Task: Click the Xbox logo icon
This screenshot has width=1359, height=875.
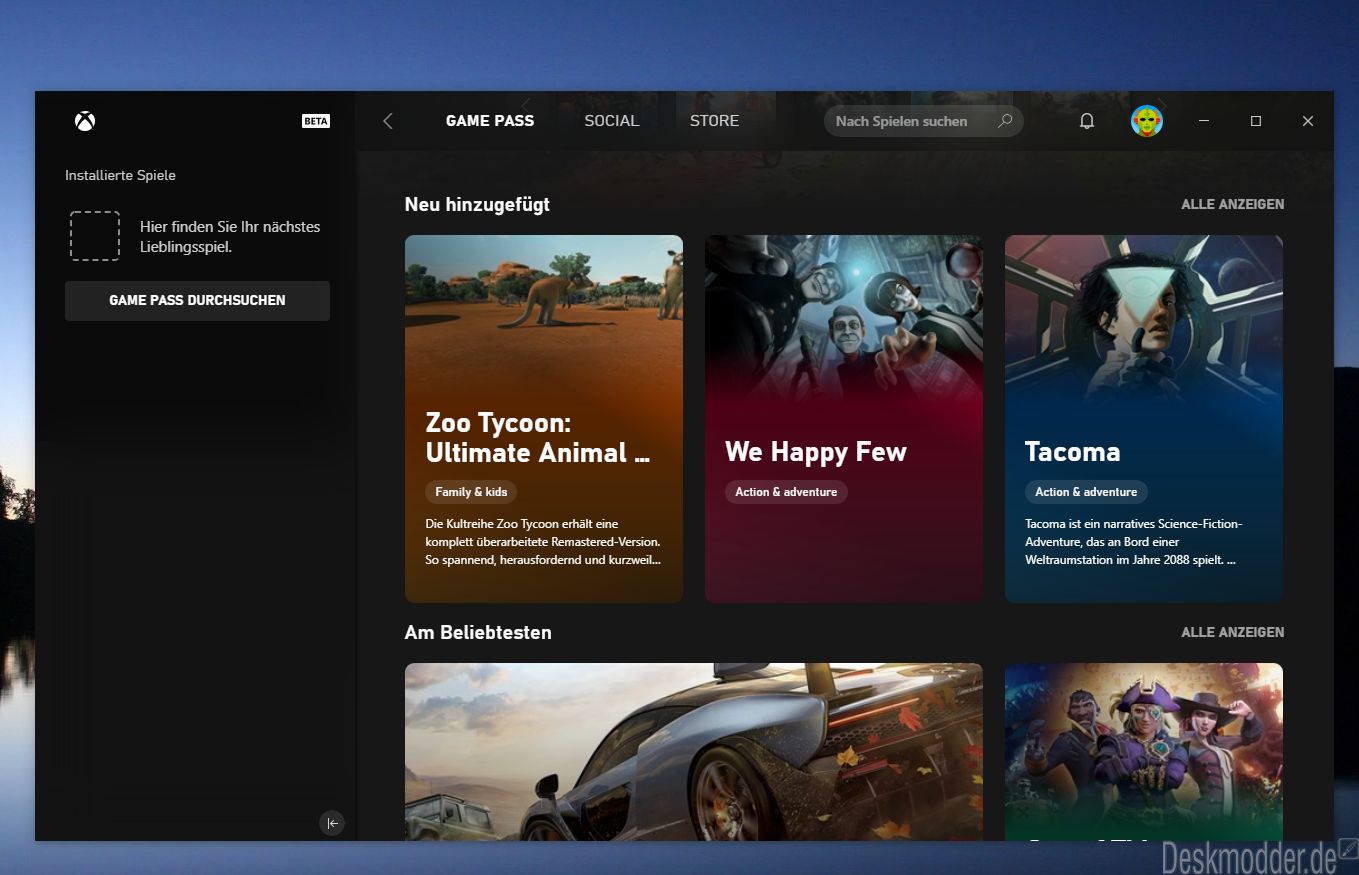Action: pyautogui.click(x=85, y=121)
